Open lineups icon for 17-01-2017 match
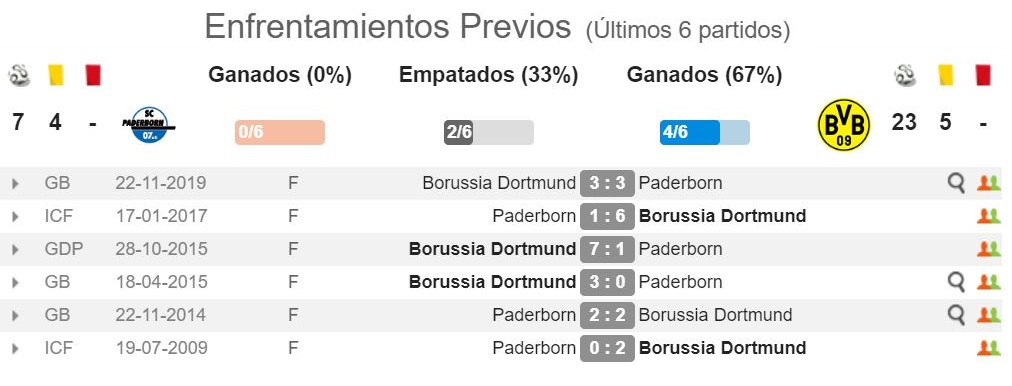The width and height of the screenshot is (1012, 386). coord(988,216)
